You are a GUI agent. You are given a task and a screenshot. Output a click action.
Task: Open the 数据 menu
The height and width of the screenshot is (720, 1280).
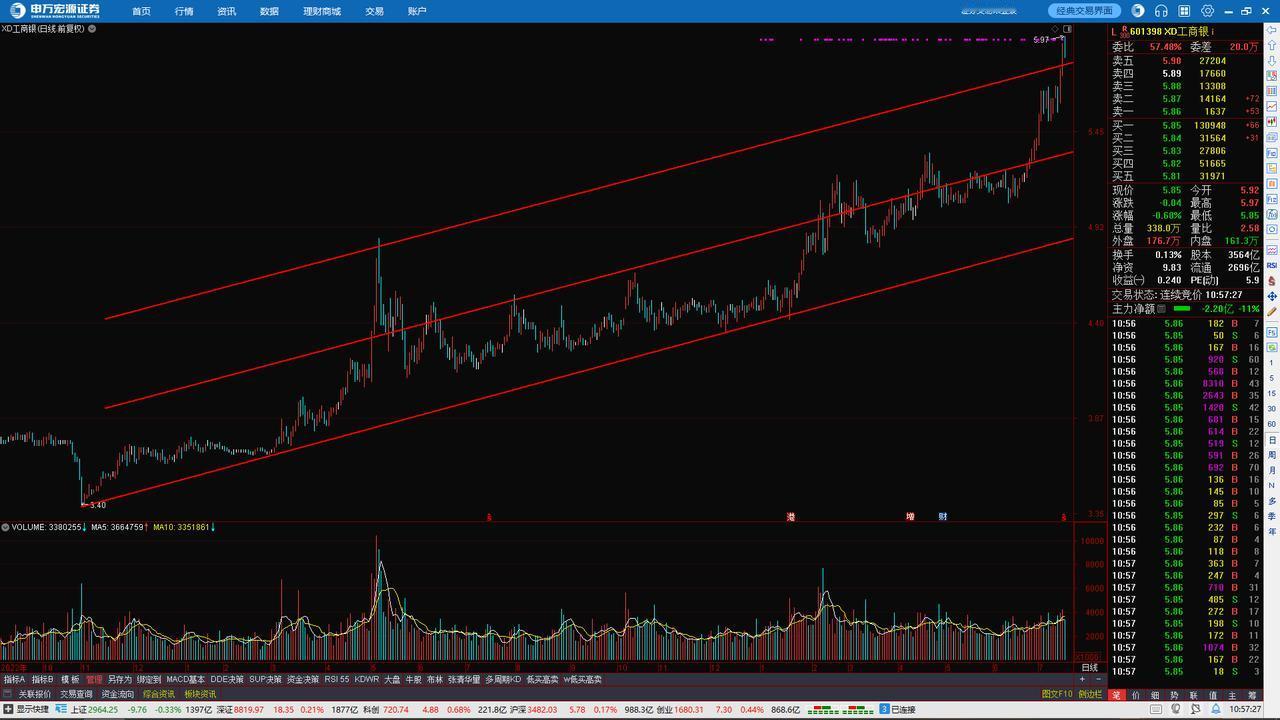[x=269, y=11]
